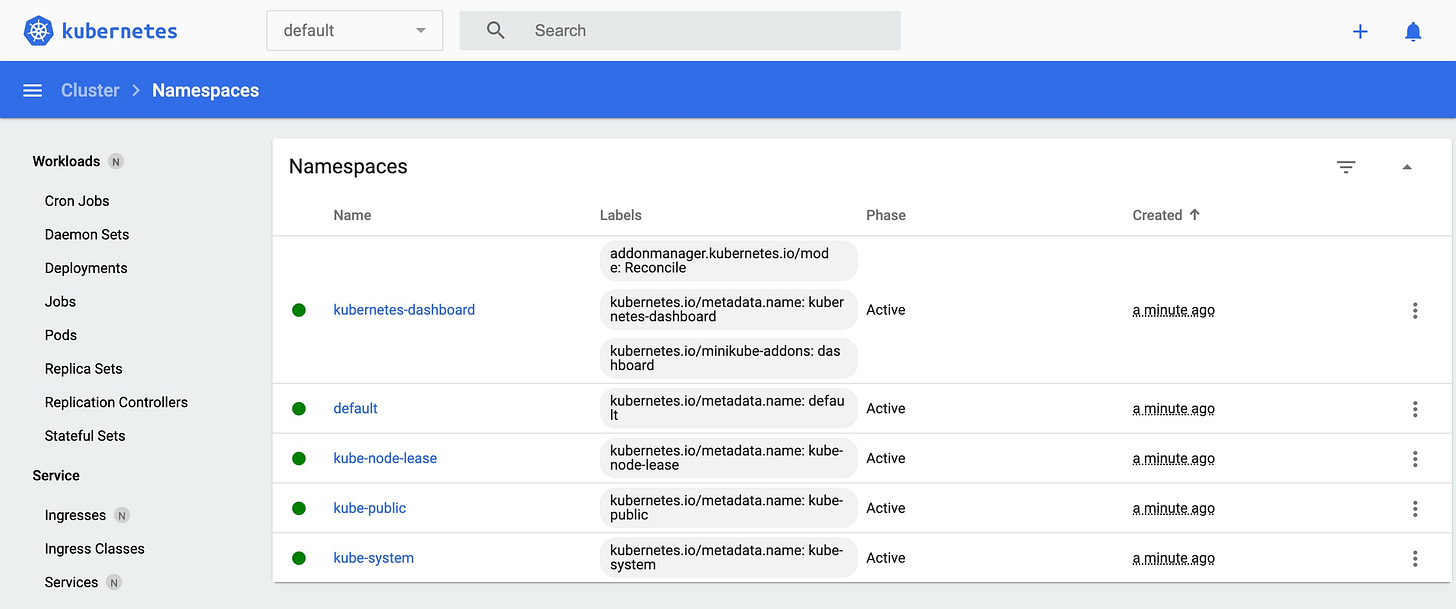
Task: Click the minikube-addons: dashboard label chip
Action: tap(729, 358)
